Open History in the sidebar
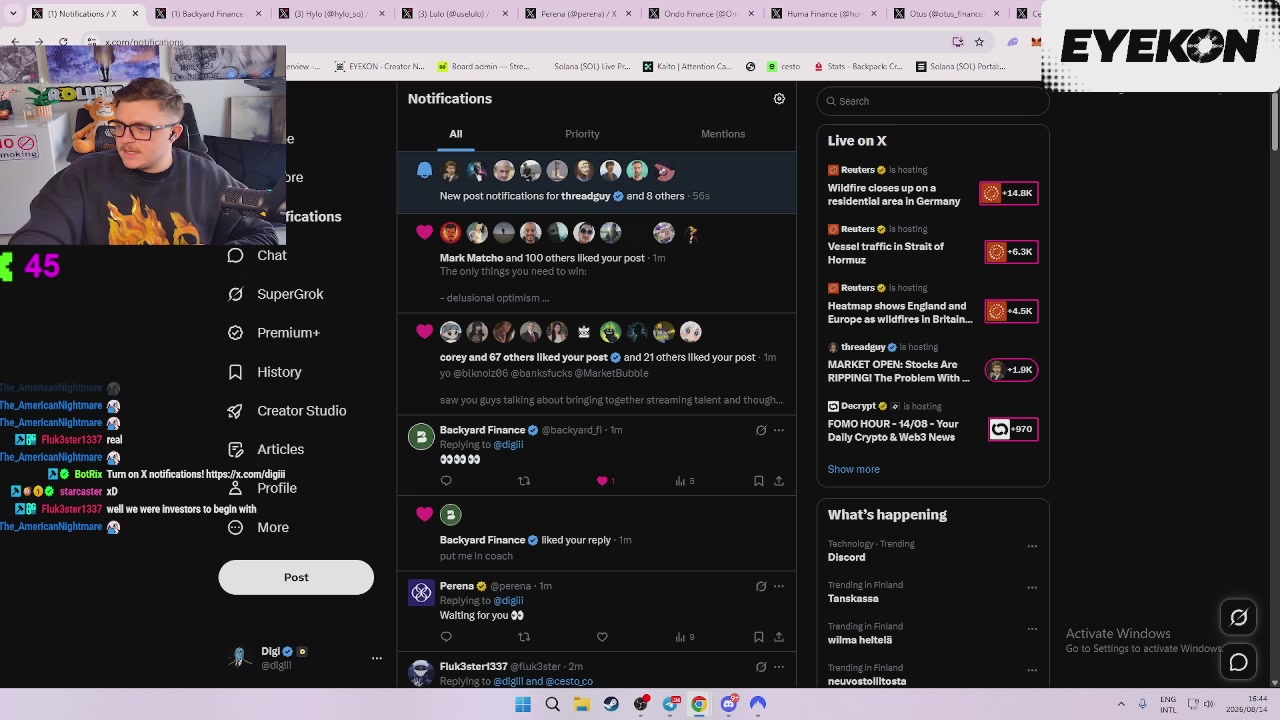The image size is (1280, 720). [264, 372]
